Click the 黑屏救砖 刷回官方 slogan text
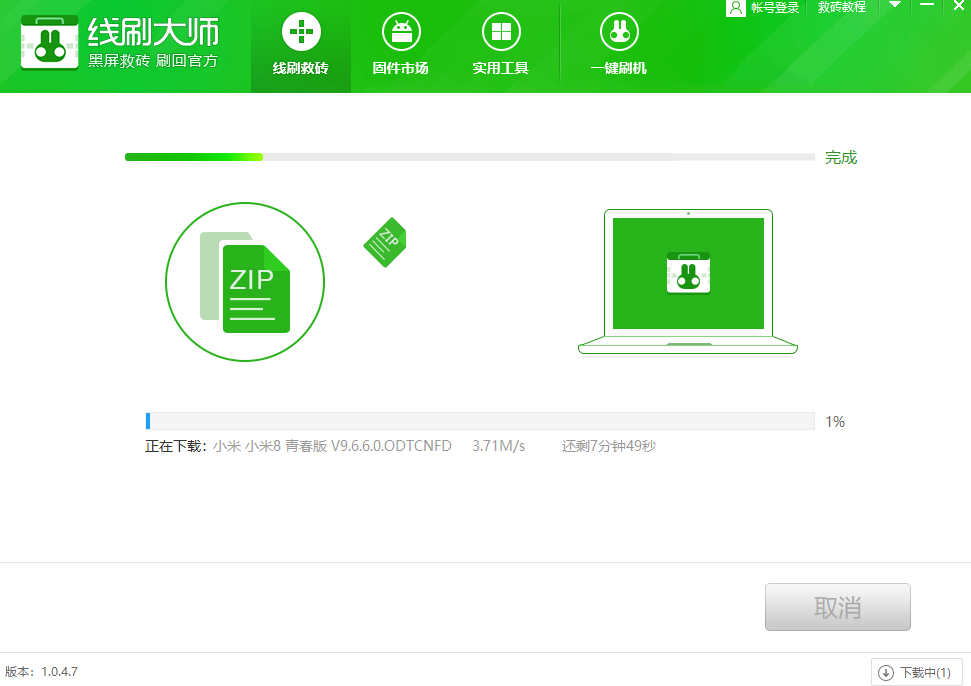 pyautogui.click(x=153, y=61)
